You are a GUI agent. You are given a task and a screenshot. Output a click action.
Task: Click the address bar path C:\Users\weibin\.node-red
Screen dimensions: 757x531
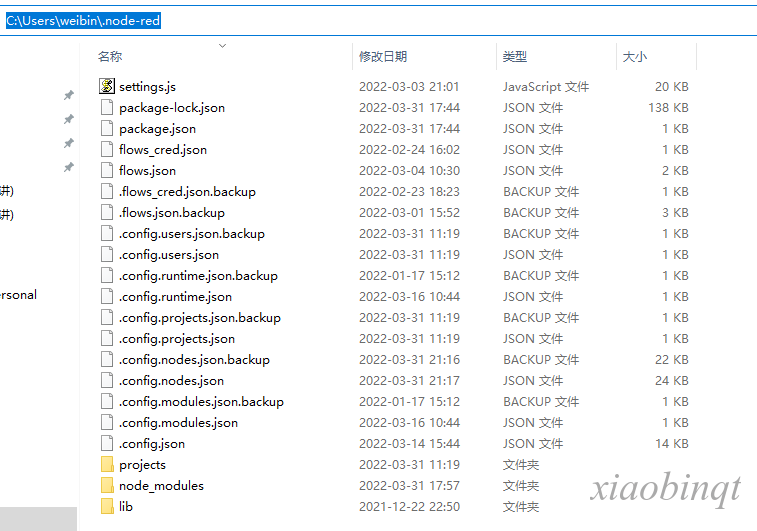click(83, 21)
